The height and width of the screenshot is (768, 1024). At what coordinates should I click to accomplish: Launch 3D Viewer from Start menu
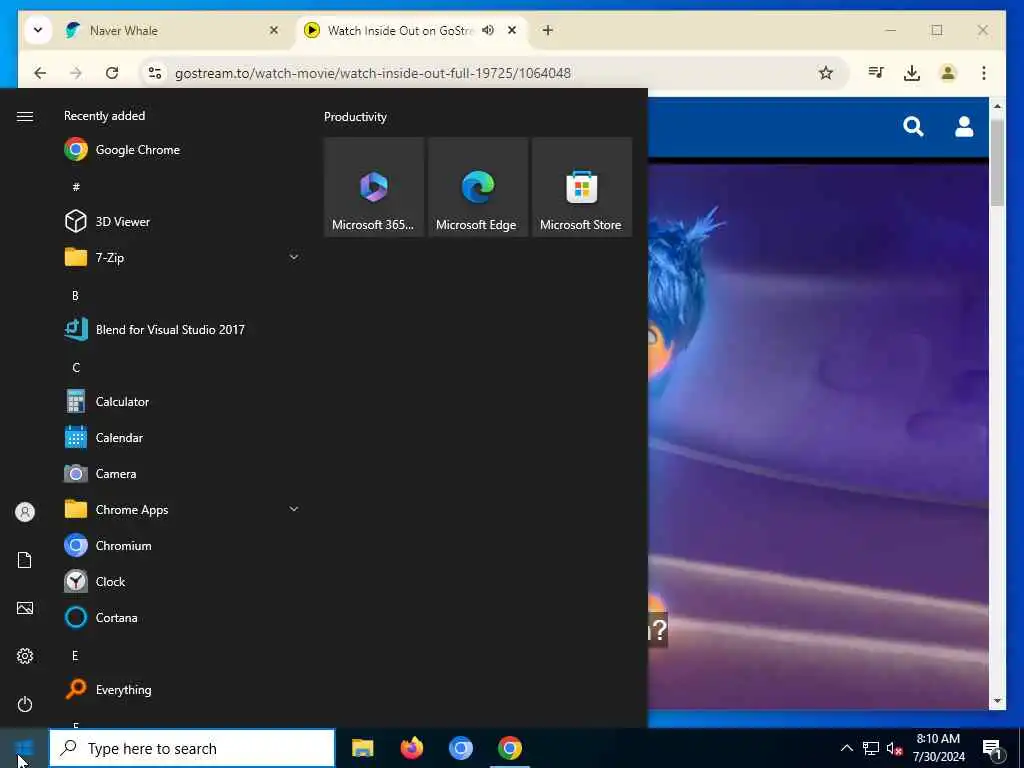[x=182, y=221]
